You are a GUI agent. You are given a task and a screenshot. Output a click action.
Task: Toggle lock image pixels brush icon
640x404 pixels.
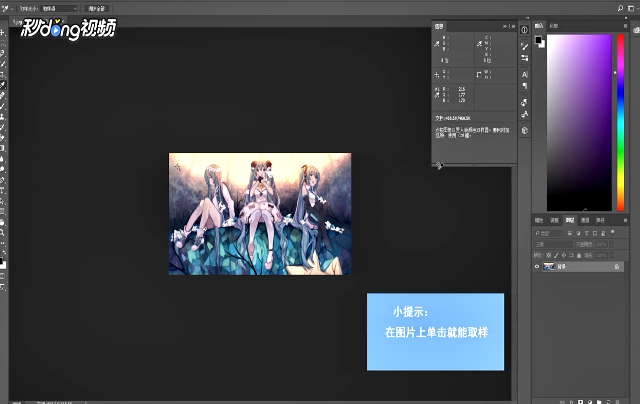(x=556, y=255)
